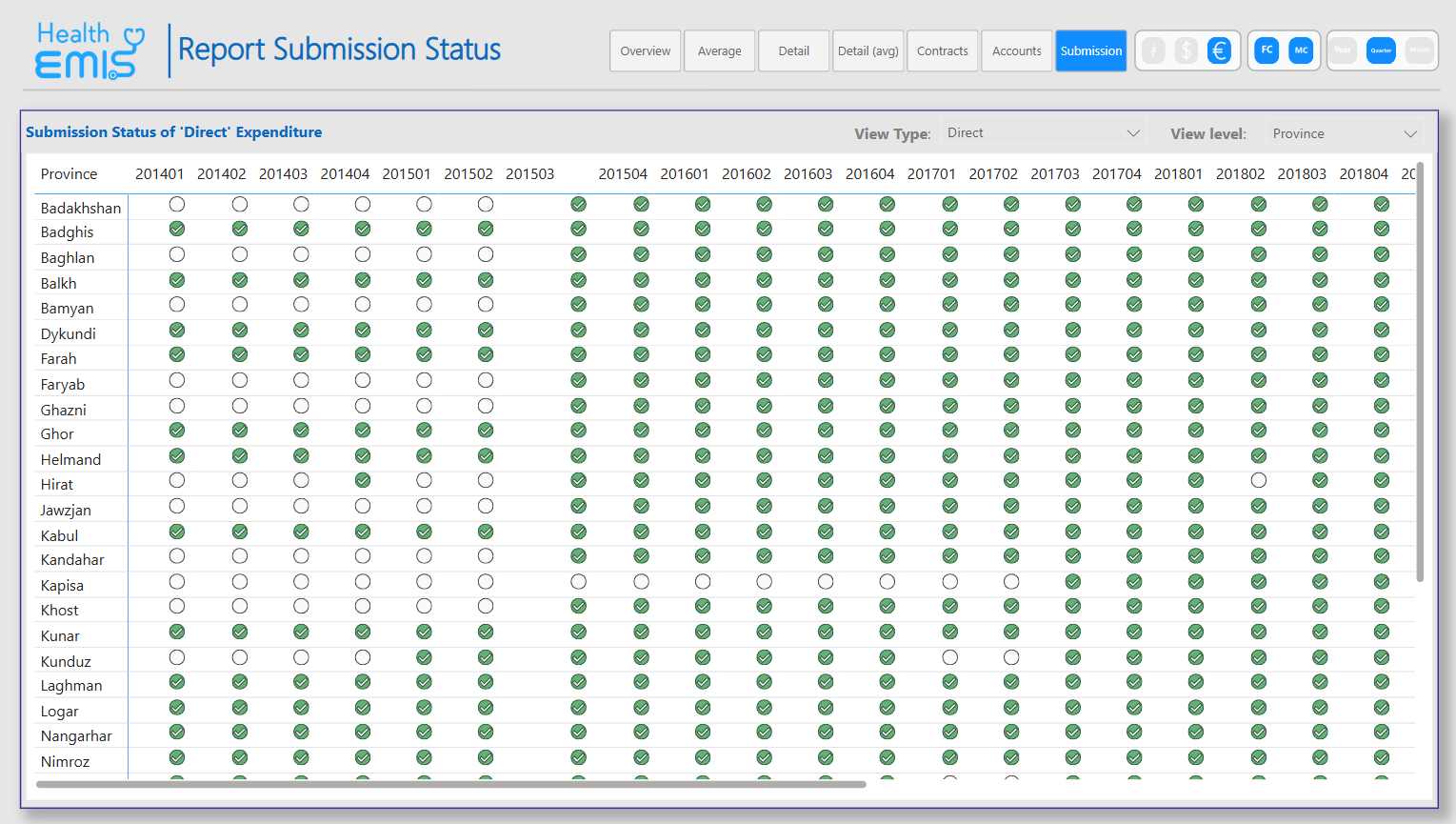Click the Health EMIS logo
This screenshot has height=824, width=1456.
(90, 50)
